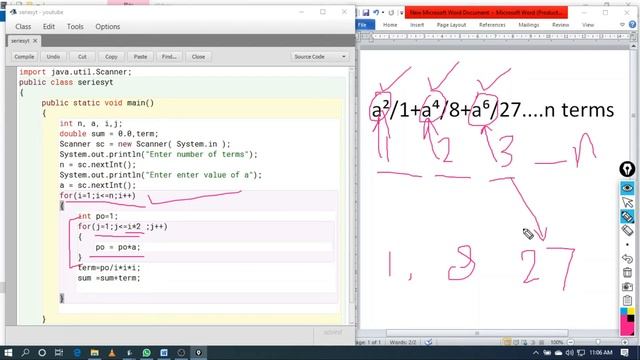Switch to the Review tab in Word
This screenshot has width=640, height=360.
pos(560,25)
